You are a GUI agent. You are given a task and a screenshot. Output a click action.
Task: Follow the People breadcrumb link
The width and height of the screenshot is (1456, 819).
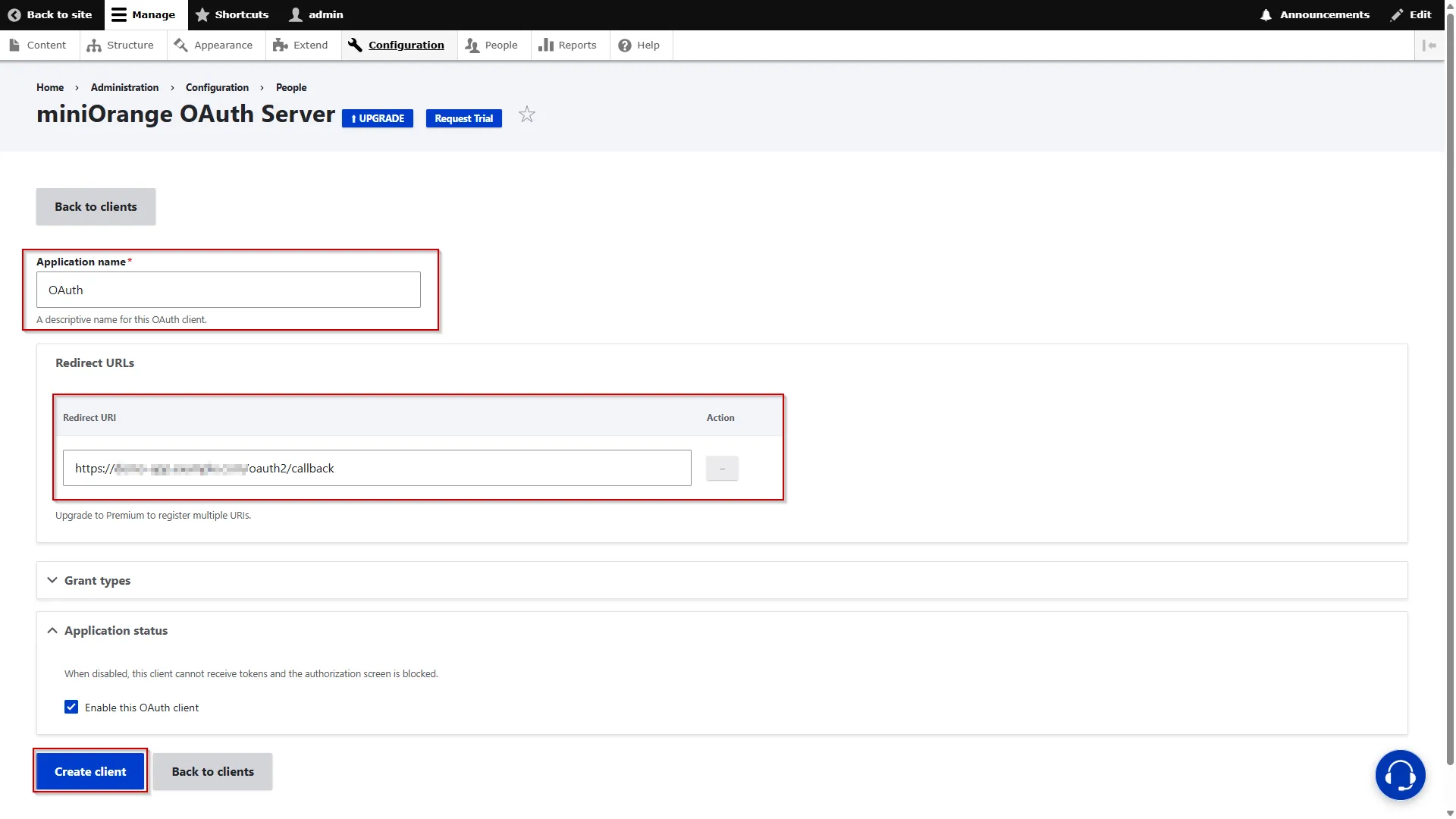(291, 87)
